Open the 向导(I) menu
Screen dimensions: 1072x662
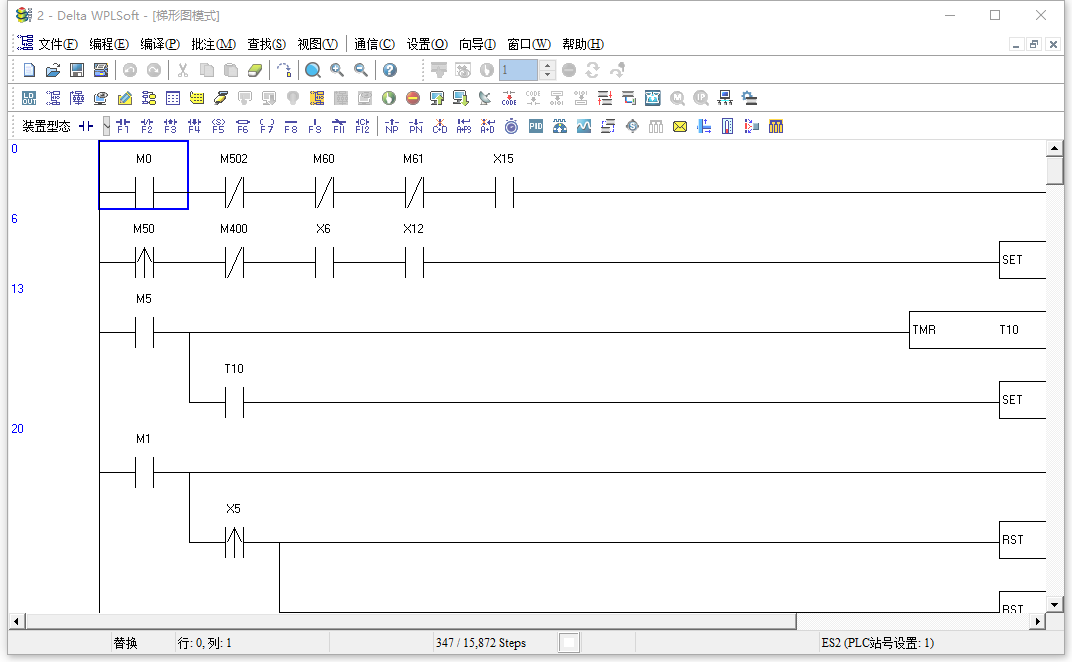pyautogui.click(x=477, y=44)
